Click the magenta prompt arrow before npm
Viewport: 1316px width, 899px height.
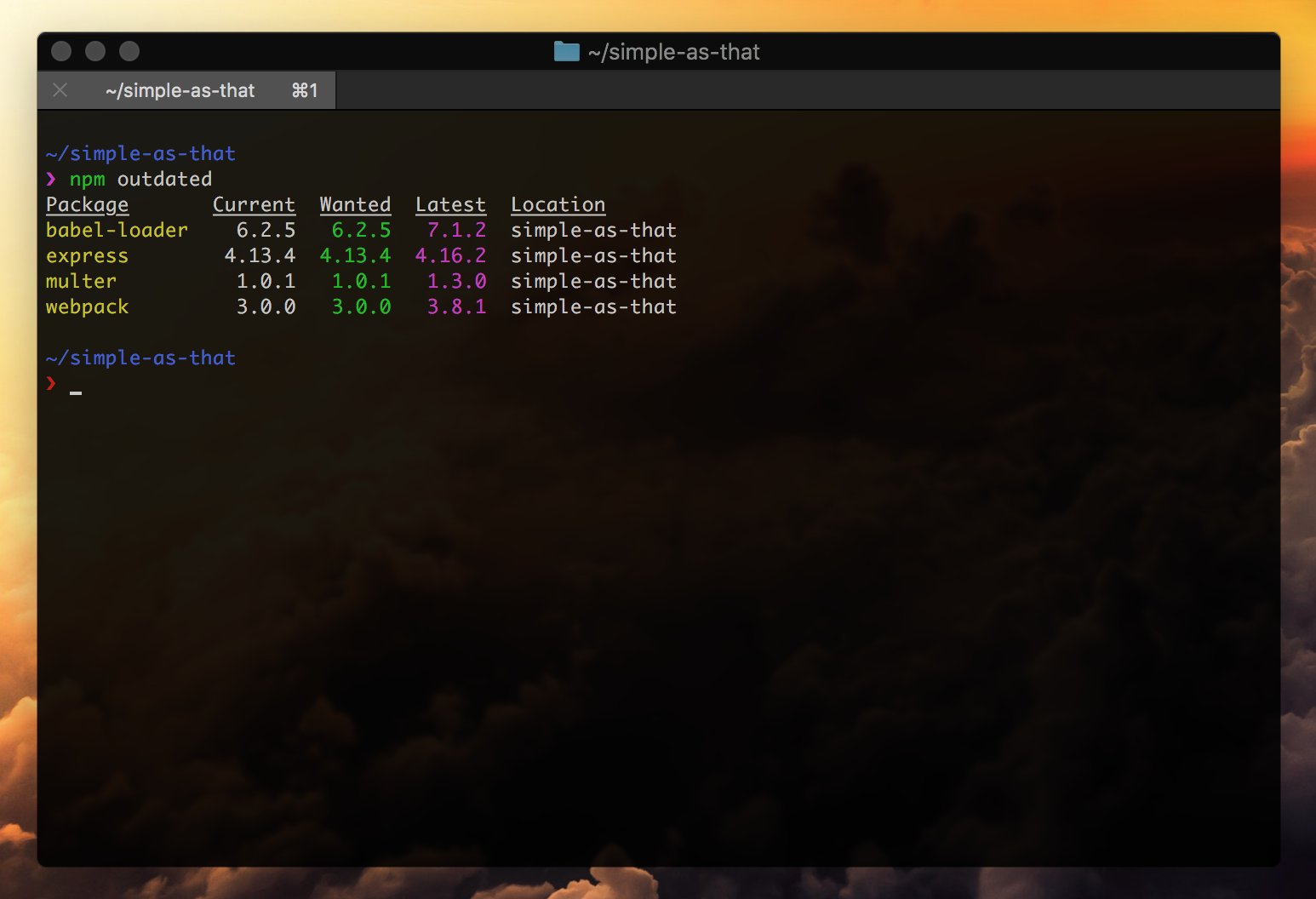51,179
